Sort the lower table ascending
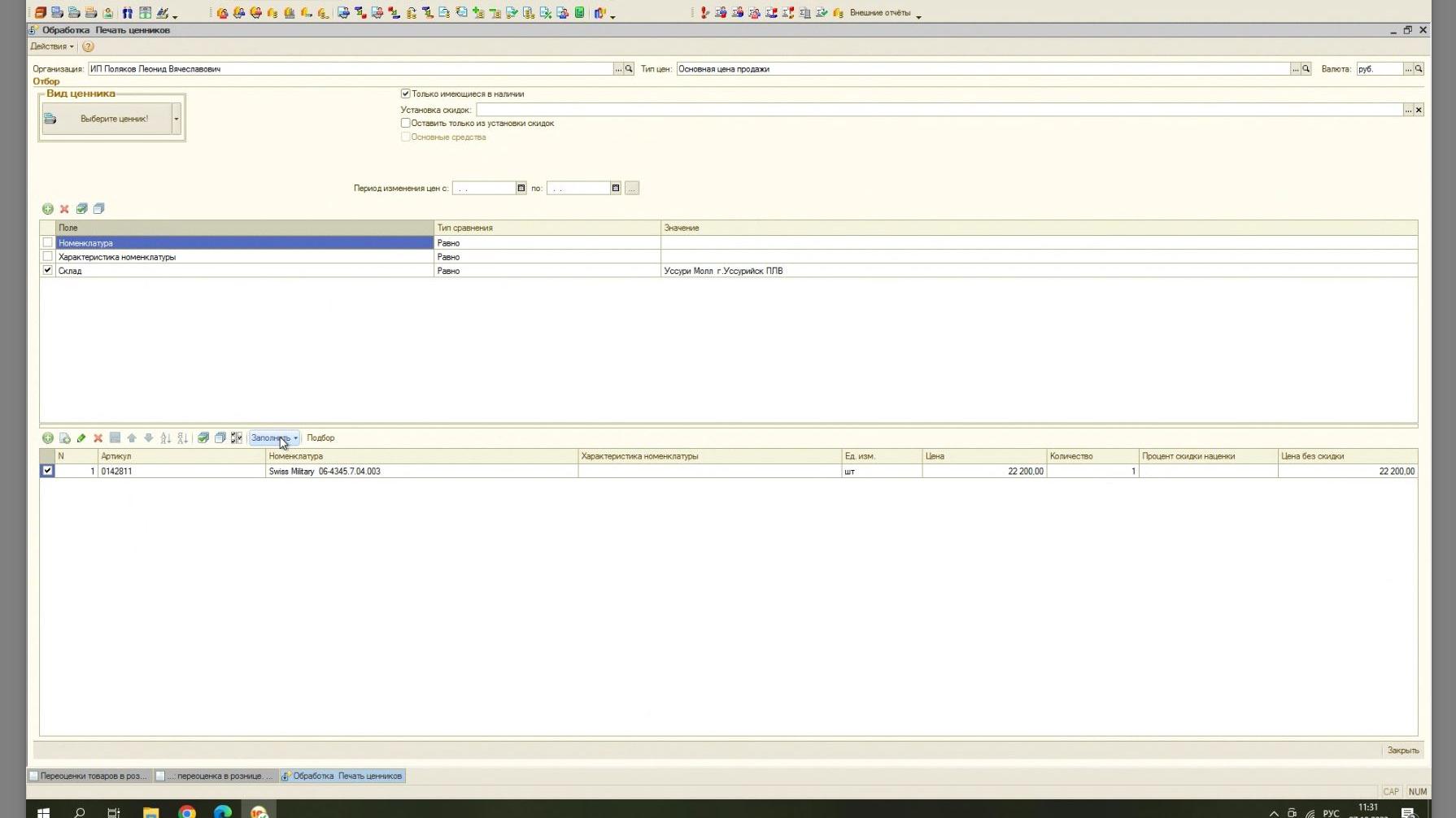This screenshot has width=1456, height=818. (166, 438)
